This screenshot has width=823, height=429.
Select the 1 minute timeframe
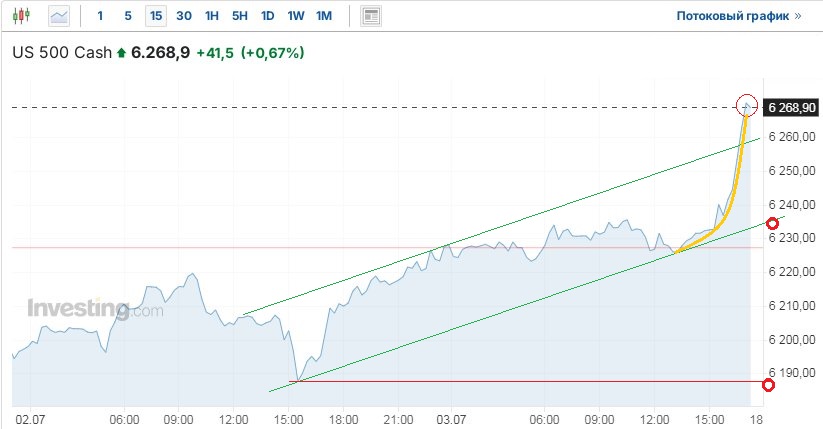click(x=100, y=16)
